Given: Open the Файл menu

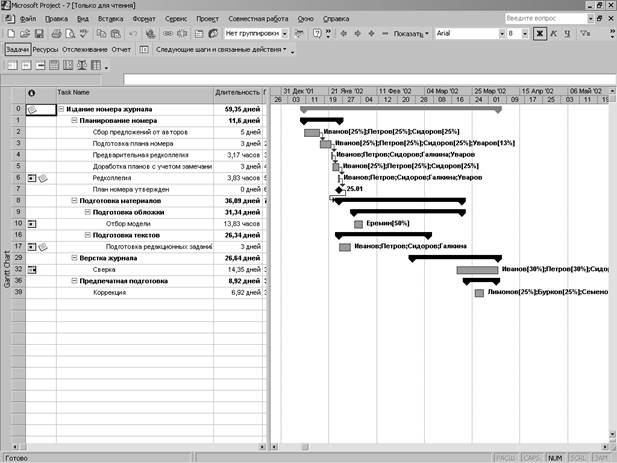Looking at the screenshot, I should pos(28,18).
